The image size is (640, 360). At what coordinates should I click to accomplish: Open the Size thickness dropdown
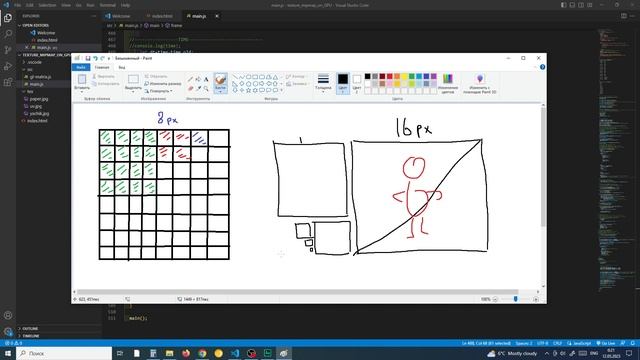tap(323, 83)
